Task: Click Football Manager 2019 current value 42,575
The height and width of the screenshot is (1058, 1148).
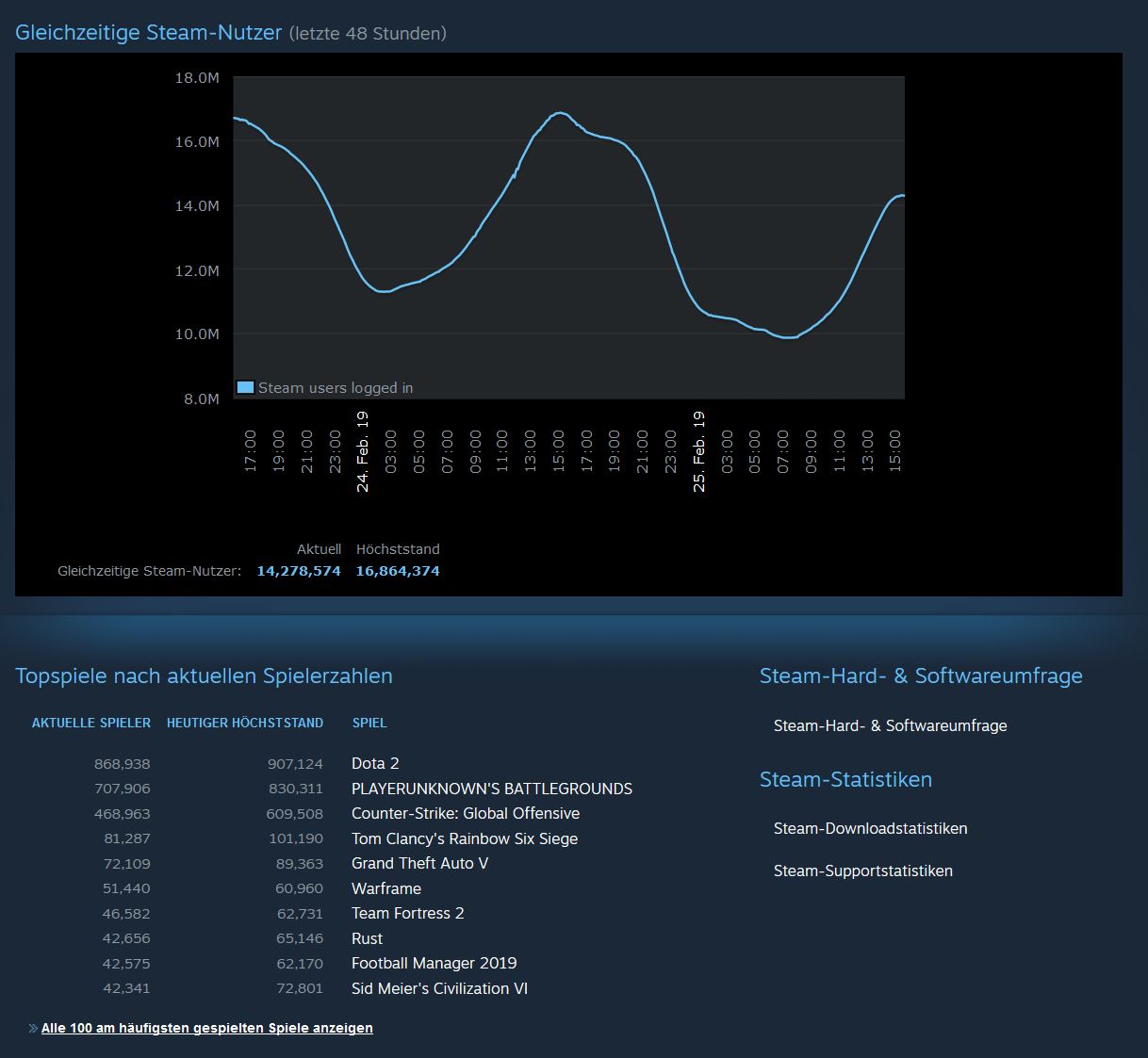Action: pos(126,964)
